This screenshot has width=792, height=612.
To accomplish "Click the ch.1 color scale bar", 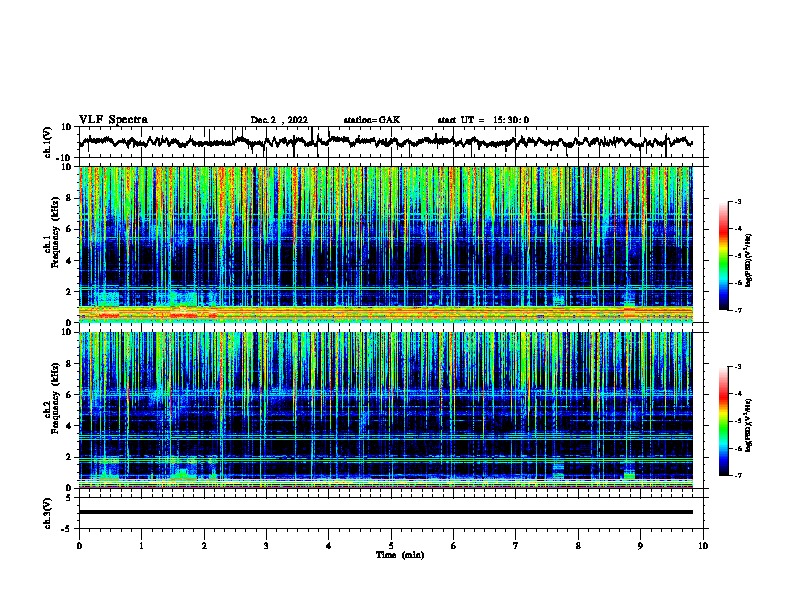I will point(724,256).
